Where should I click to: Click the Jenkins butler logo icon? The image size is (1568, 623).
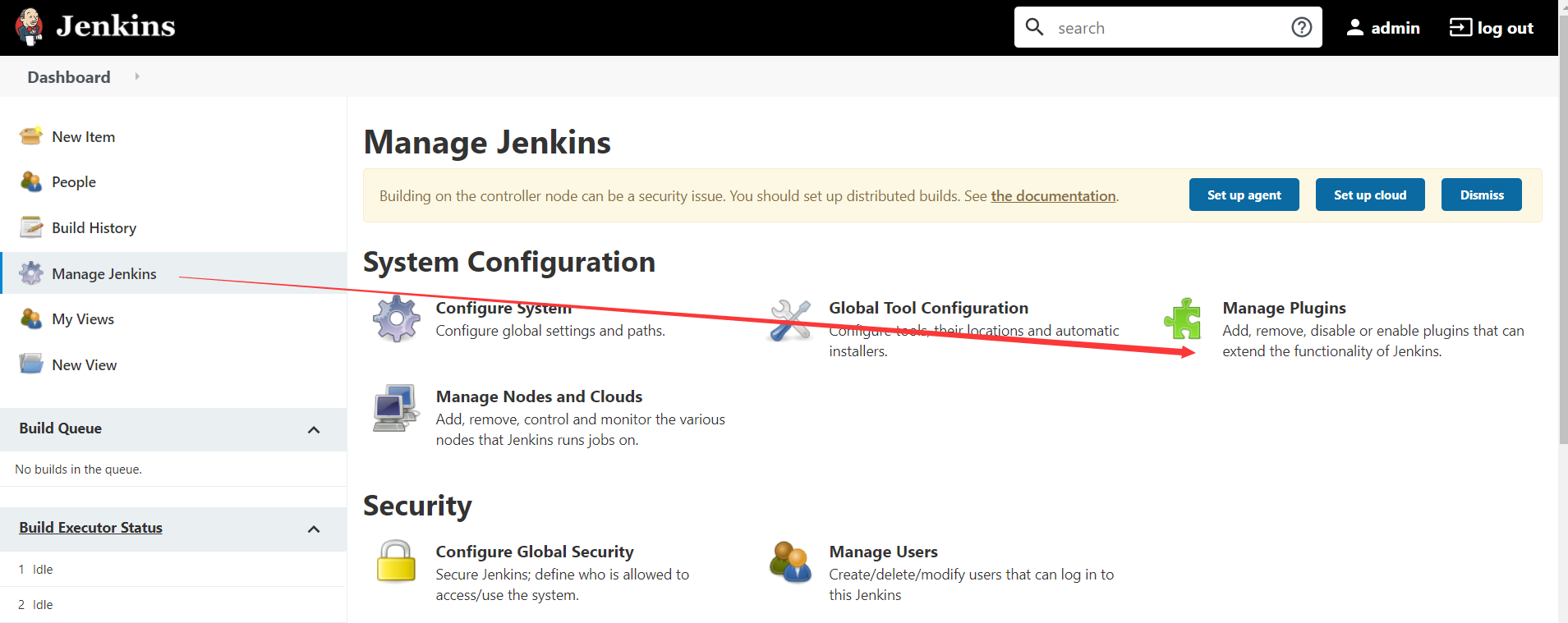tap(30, 26)
